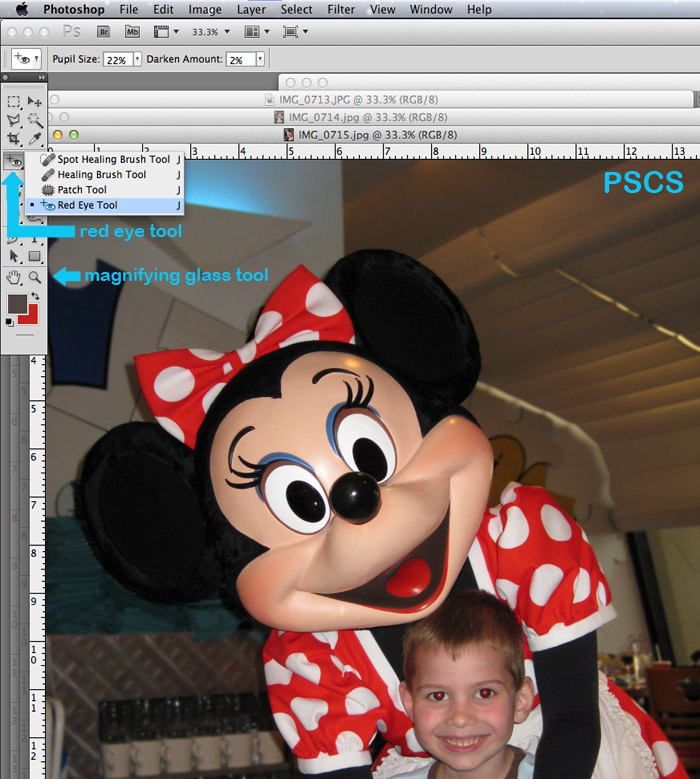Zoom the IMG_0715.jpg window with green button

point(74,135)
